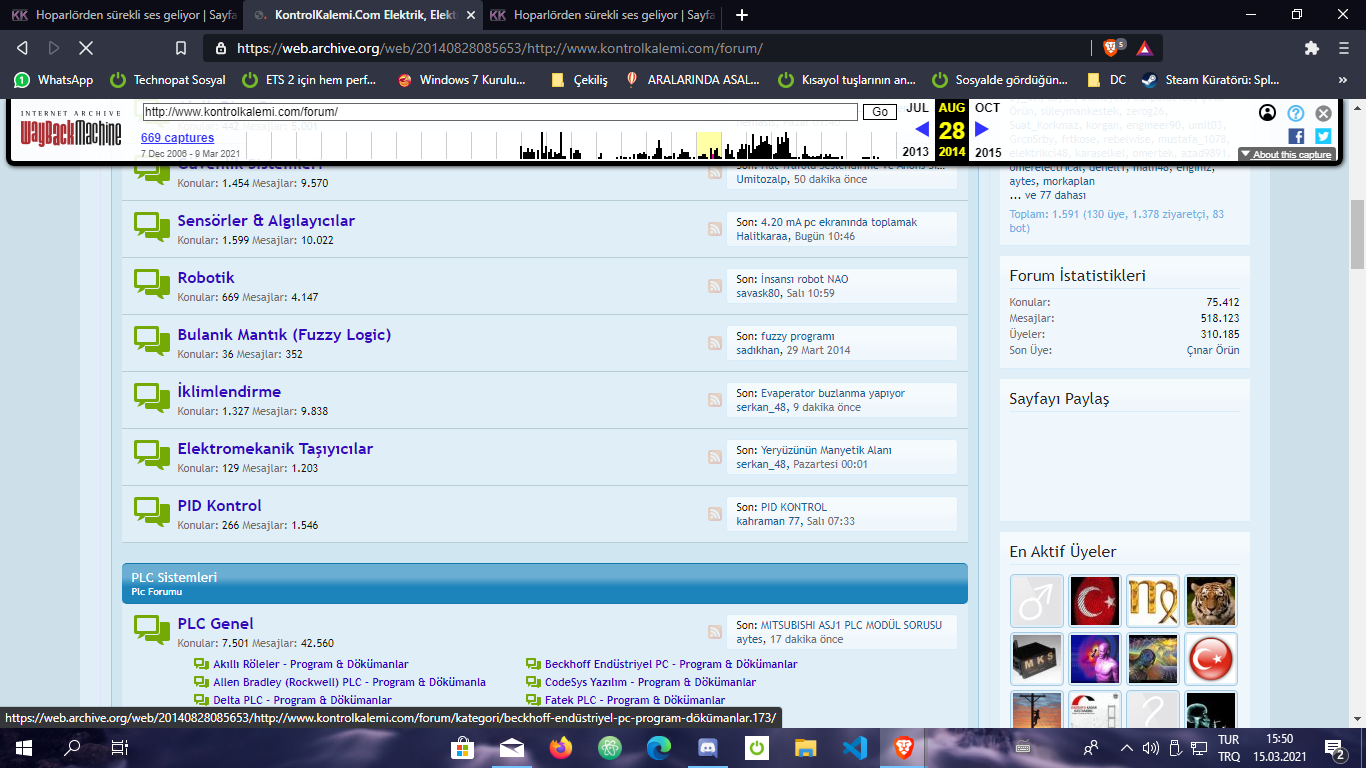Share capture via the Twitter icon
This screenshot has width=1366, height=768.
(1323, 136)
